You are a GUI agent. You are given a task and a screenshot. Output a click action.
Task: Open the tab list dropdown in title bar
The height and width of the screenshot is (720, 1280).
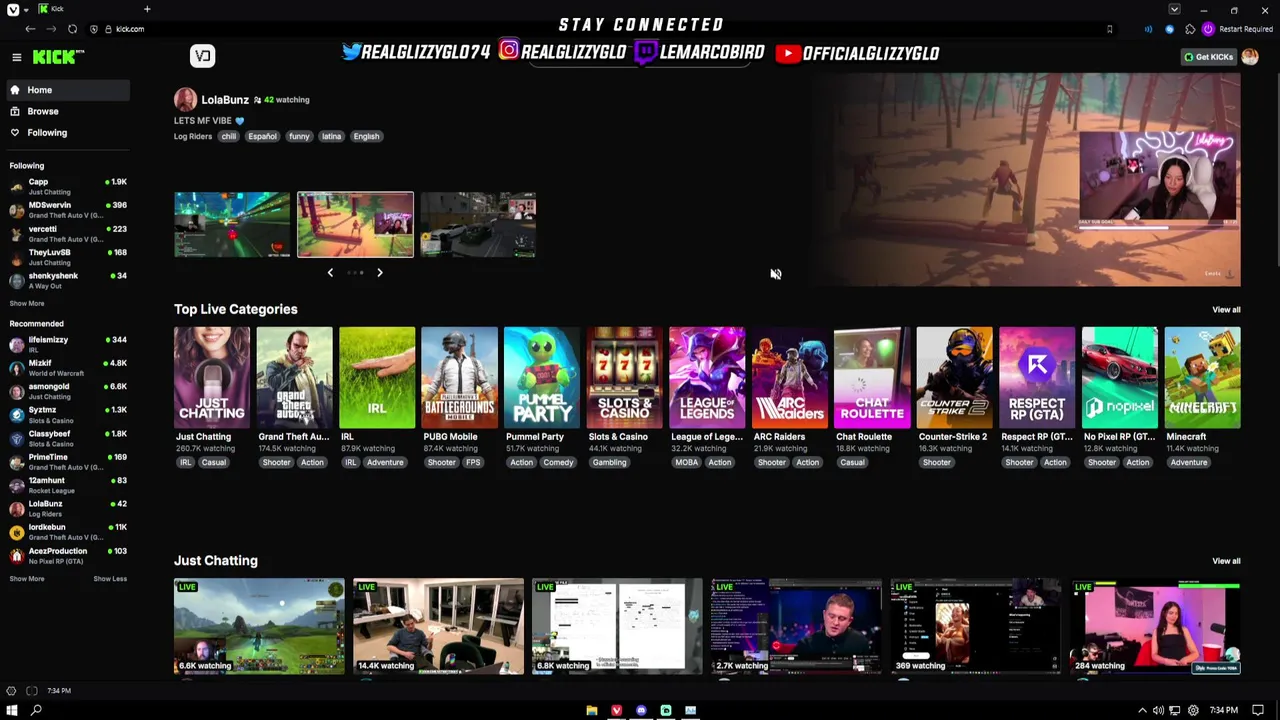[x=1174, y=9]
